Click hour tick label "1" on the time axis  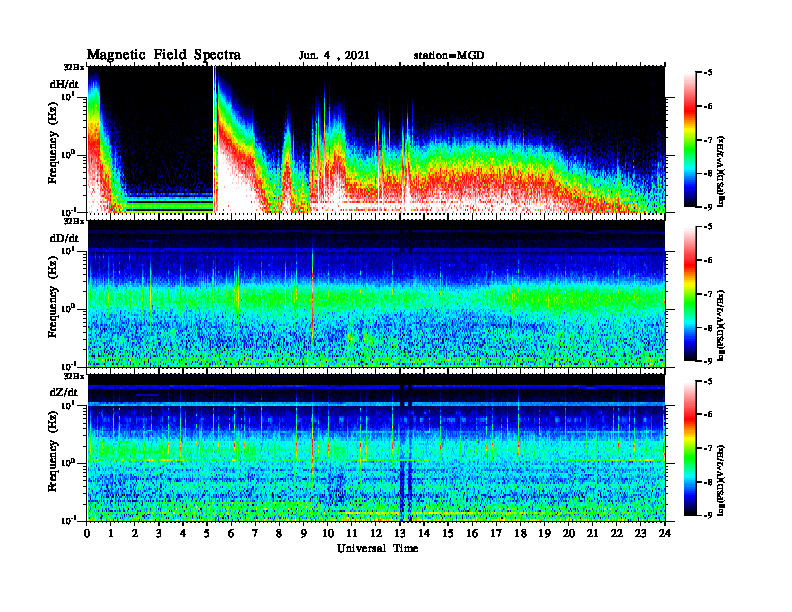112,533
